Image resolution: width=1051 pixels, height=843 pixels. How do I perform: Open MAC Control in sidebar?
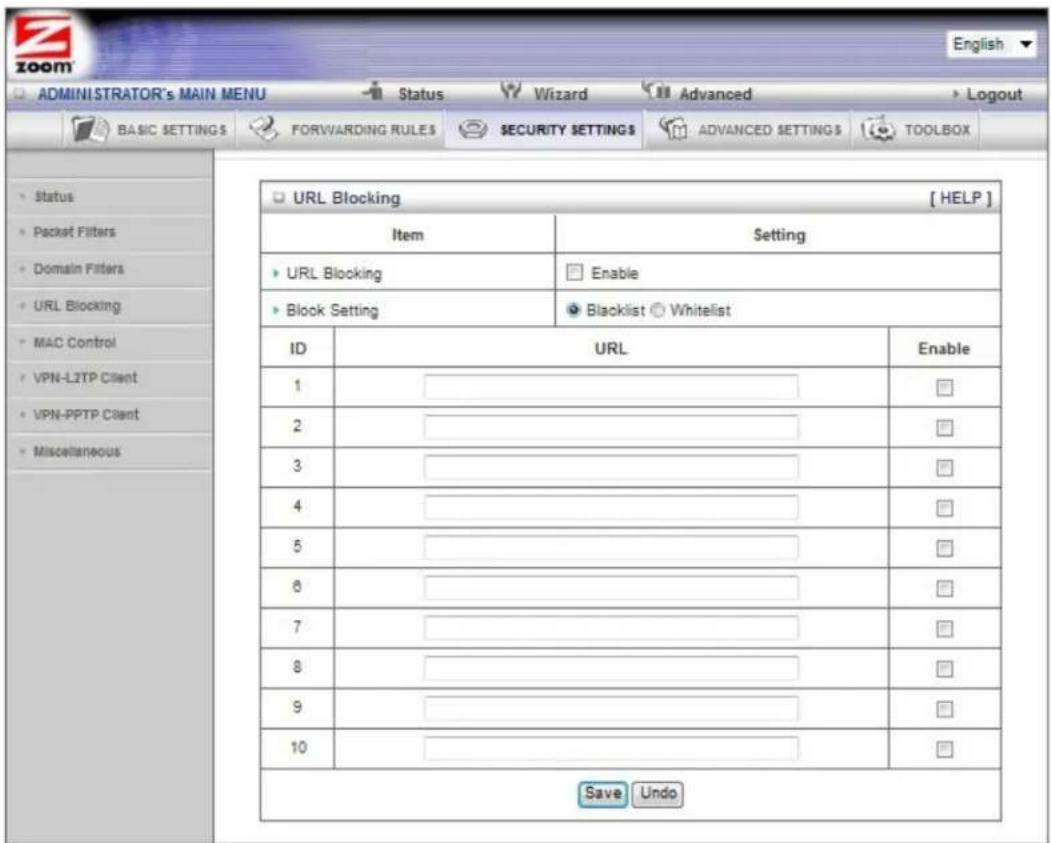point(74,342)
